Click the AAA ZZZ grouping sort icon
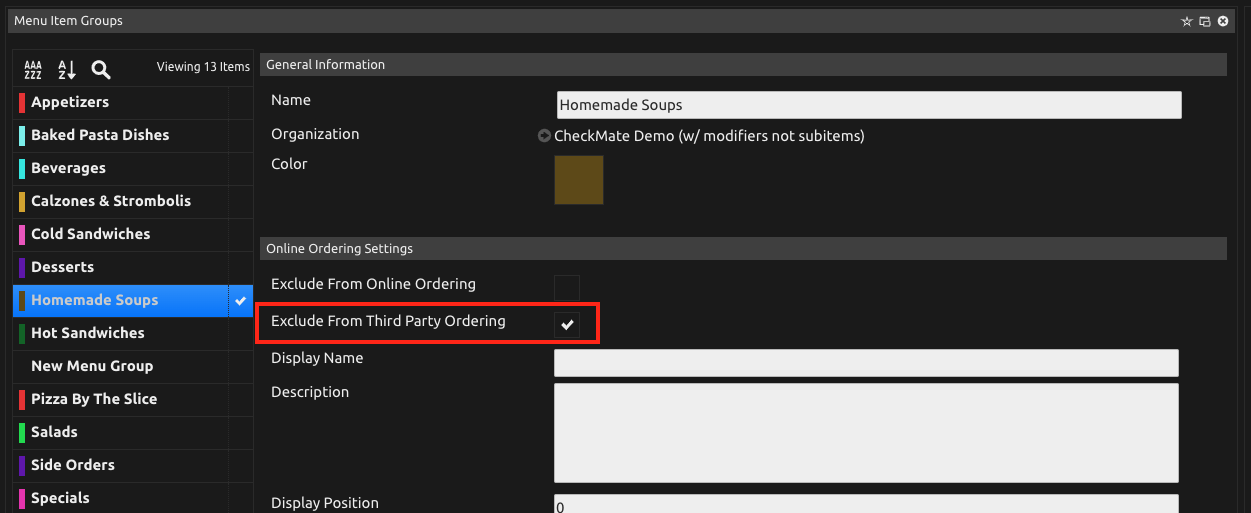Image resolution: width=1251 pixels, height=513 pixels. [x=33, y=69]
